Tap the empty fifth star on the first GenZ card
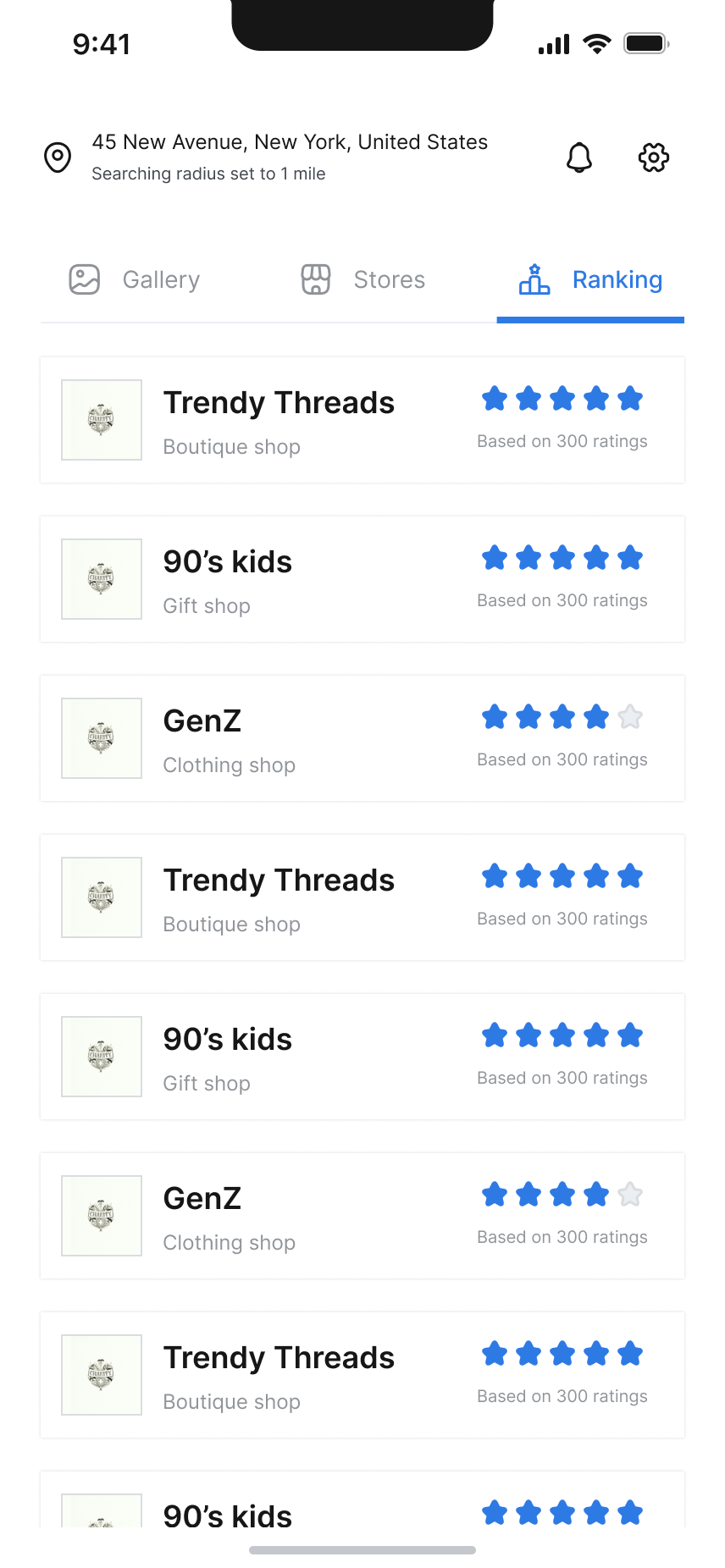 (630, 718)
